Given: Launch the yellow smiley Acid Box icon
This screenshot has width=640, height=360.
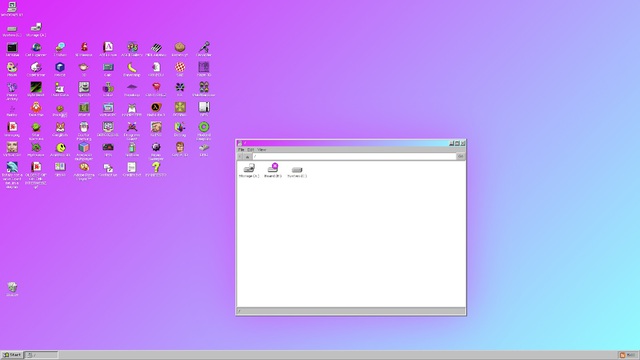Looking at the screenshot, I should point(60,149).
